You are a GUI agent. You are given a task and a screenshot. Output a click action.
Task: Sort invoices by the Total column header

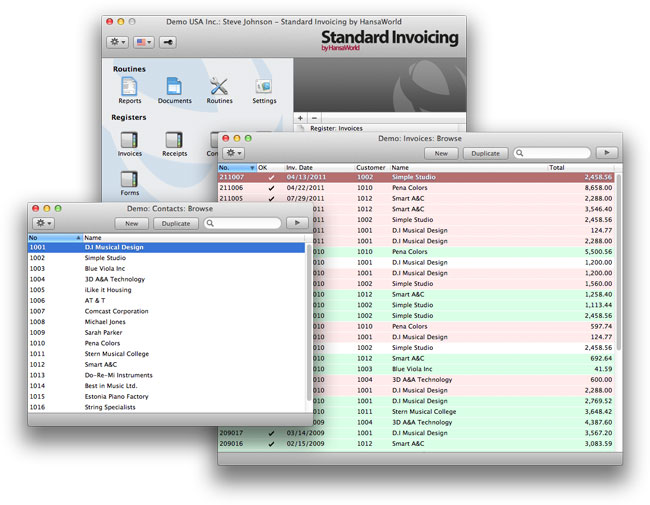tap(580, 168)
